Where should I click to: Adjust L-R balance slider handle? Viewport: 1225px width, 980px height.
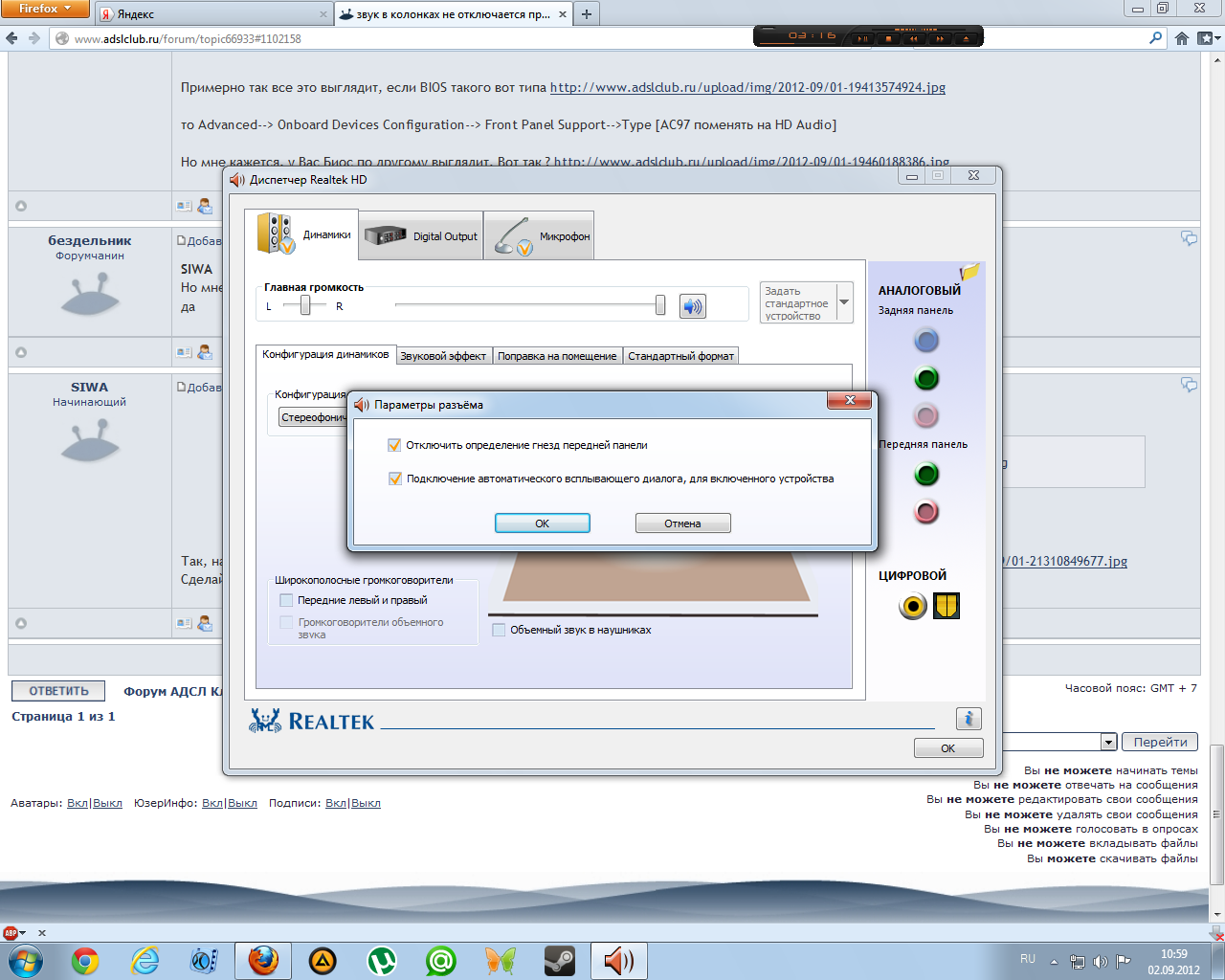coord(305,305)
